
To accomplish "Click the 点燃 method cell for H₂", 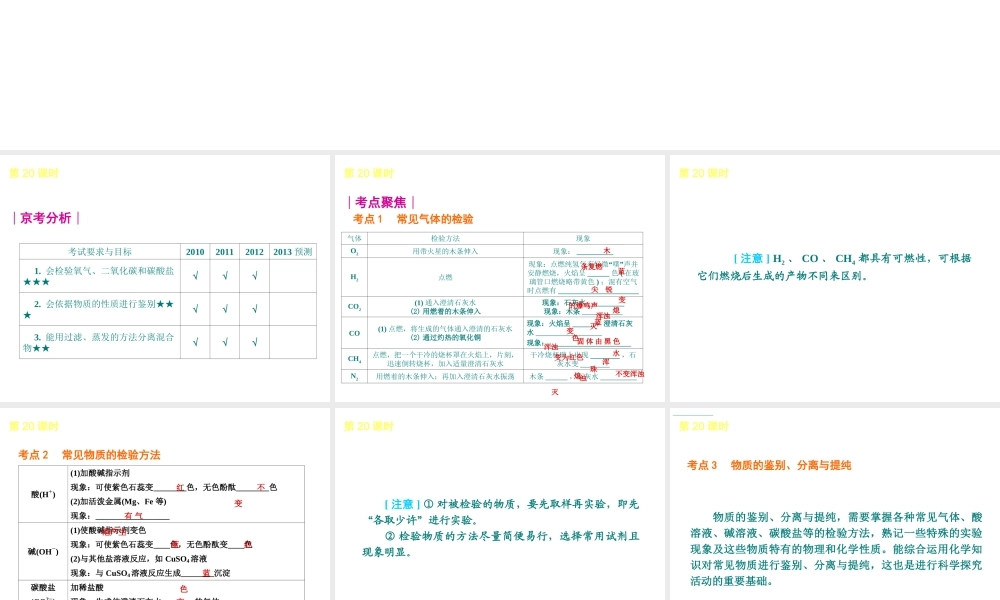I will (445, 277).
